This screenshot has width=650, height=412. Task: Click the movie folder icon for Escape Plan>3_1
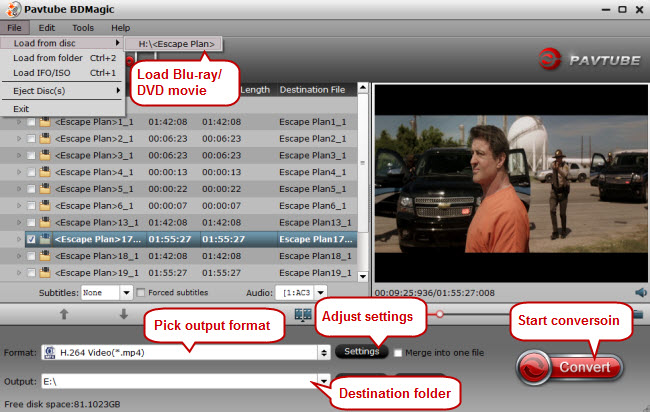(x=45, y=155)
